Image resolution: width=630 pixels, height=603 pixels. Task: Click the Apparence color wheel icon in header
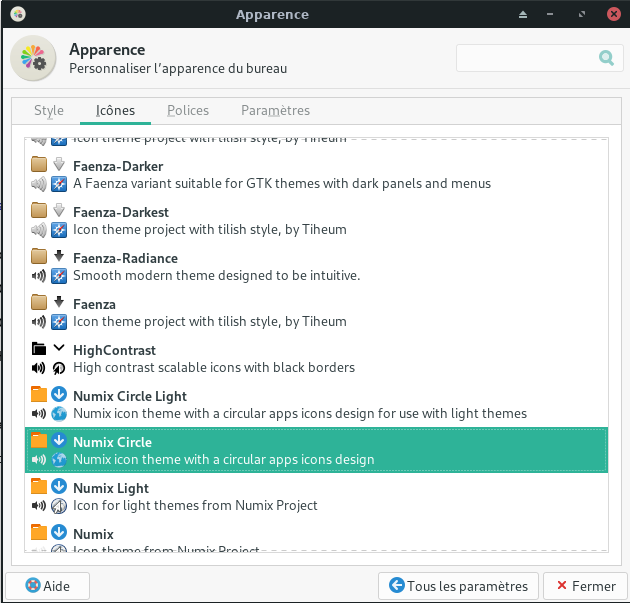33,59
